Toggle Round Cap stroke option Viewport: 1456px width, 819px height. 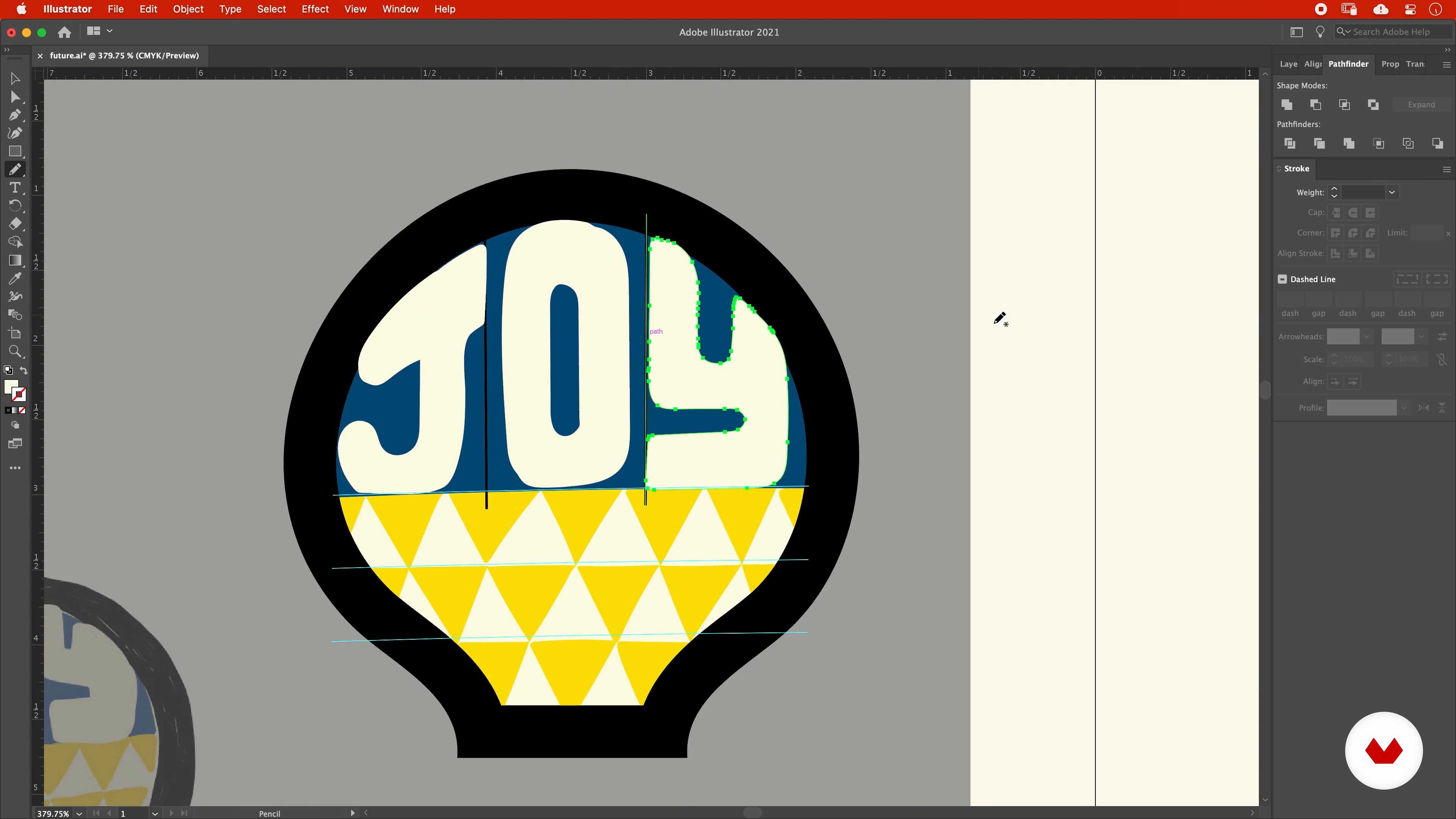click(1353, 213)
